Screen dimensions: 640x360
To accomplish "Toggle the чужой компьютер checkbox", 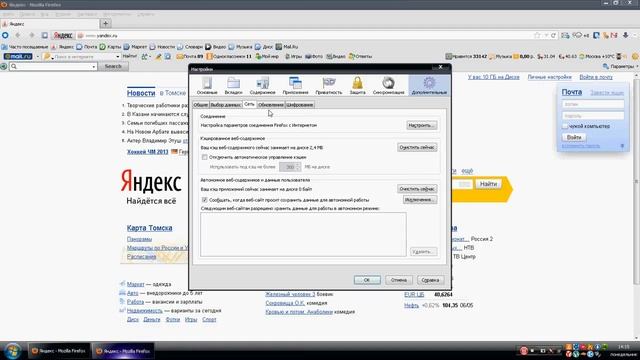I will click(x=565, y=127).
